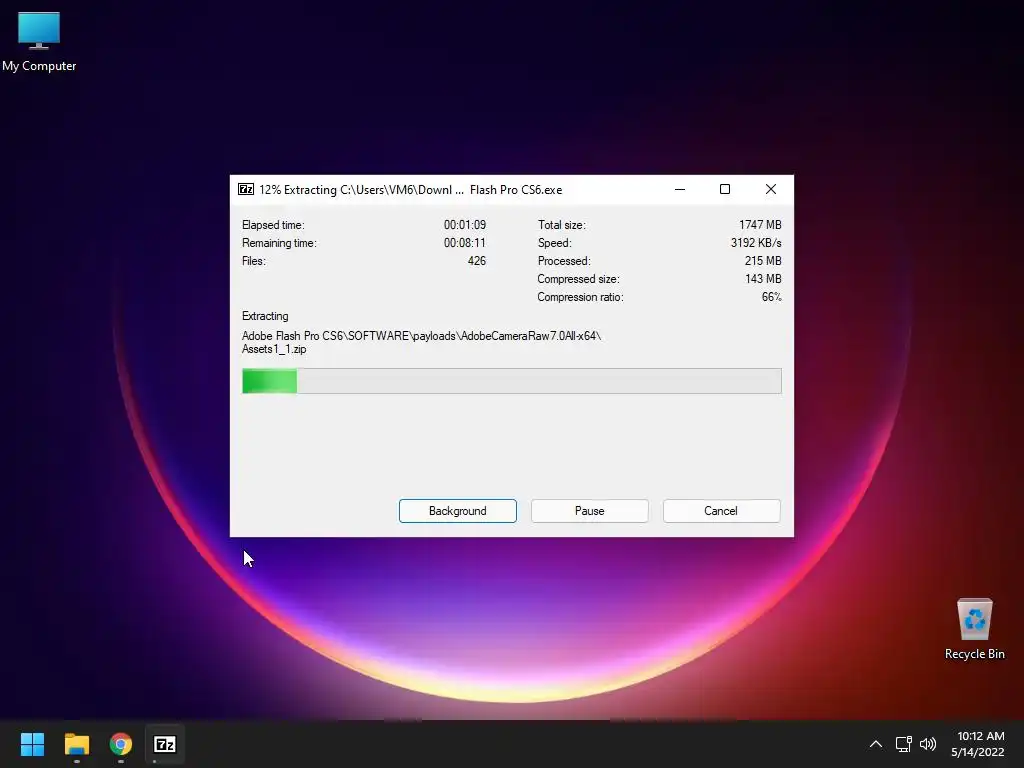Click the Processed value 215 MB
1024x768 pixels.
pyautogui.click(x=763, y=261)
